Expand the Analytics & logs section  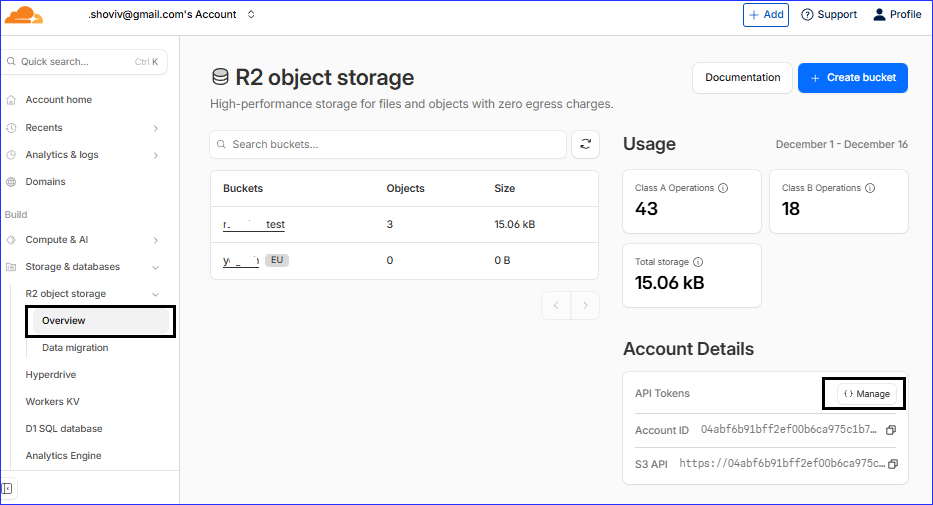pyautogui.click(x=155, y=155)
